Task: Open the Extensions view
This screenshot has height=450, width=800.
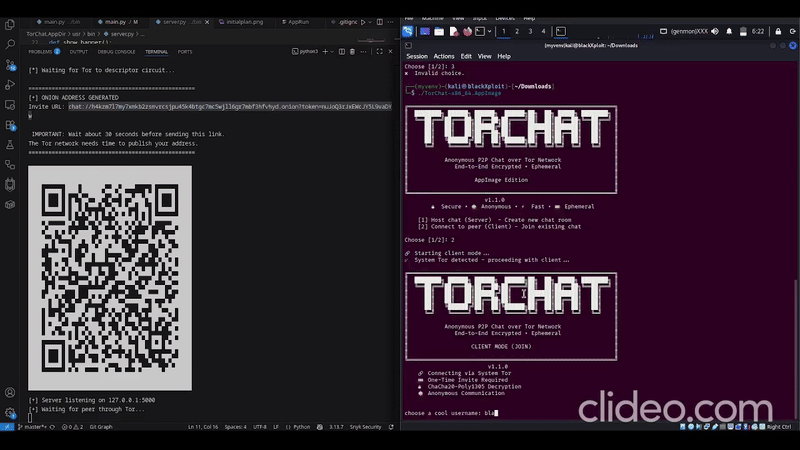Action: (x=10, y=125)
